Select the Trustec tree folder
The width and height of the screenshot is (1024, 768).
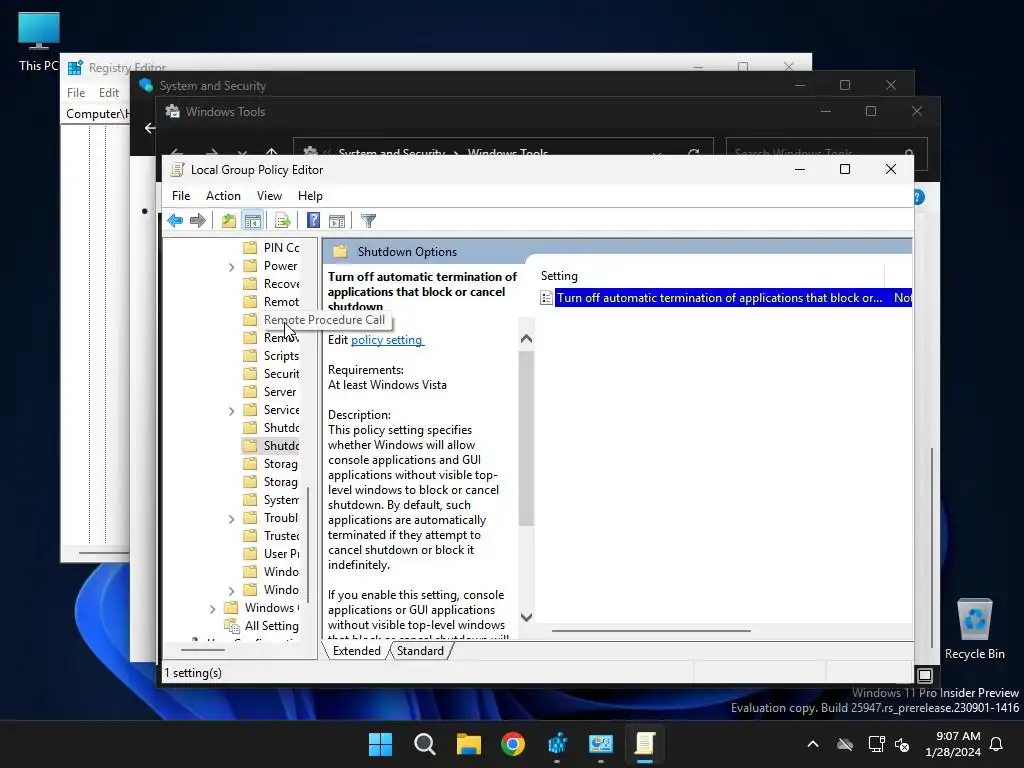(271, 536)
